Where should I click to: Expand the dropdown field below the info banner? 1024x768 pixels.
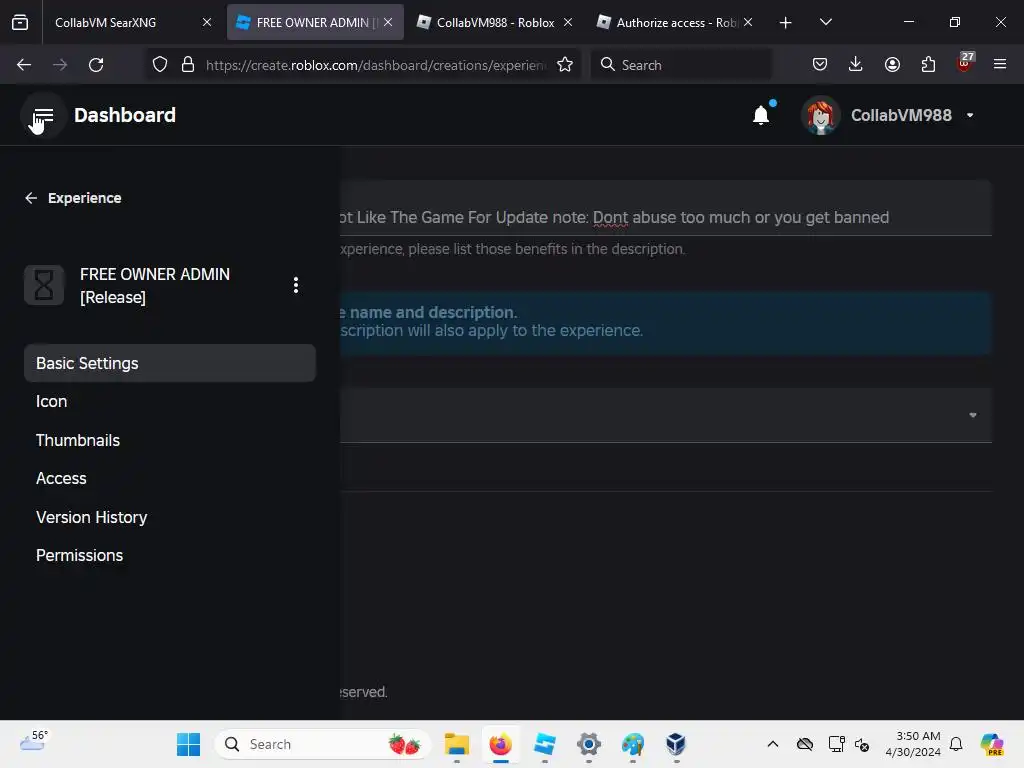(x=665, y=415)
